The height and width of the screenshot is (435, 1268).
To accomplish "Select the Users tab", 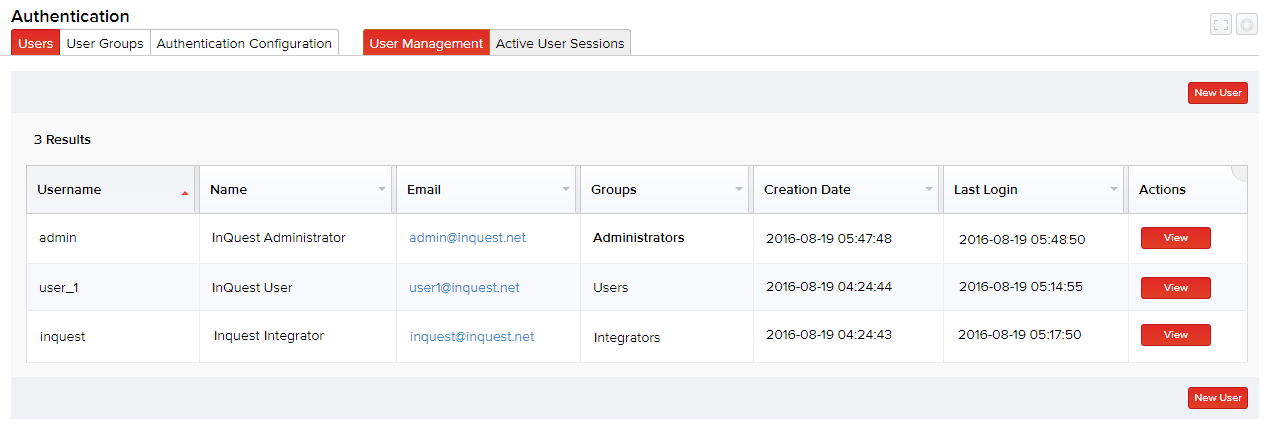I will (x=36, y=43).
